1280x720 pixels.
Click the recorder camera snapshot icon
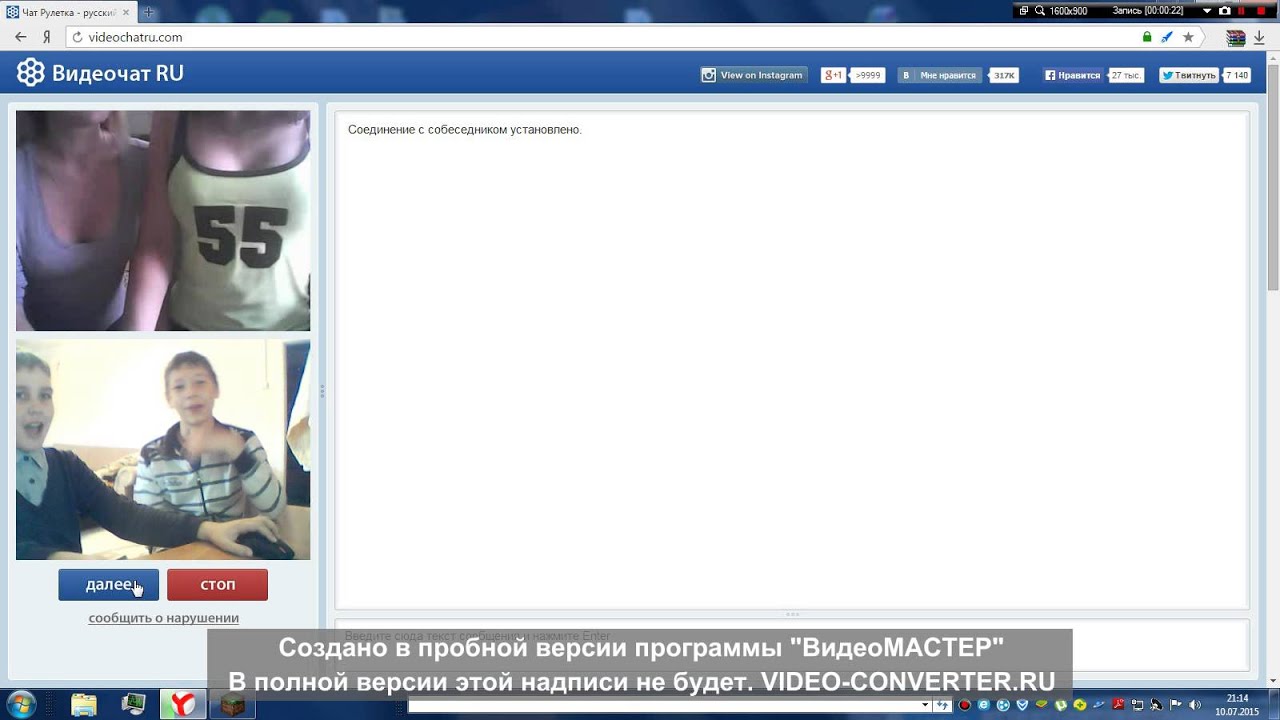tap(1224, 10)
